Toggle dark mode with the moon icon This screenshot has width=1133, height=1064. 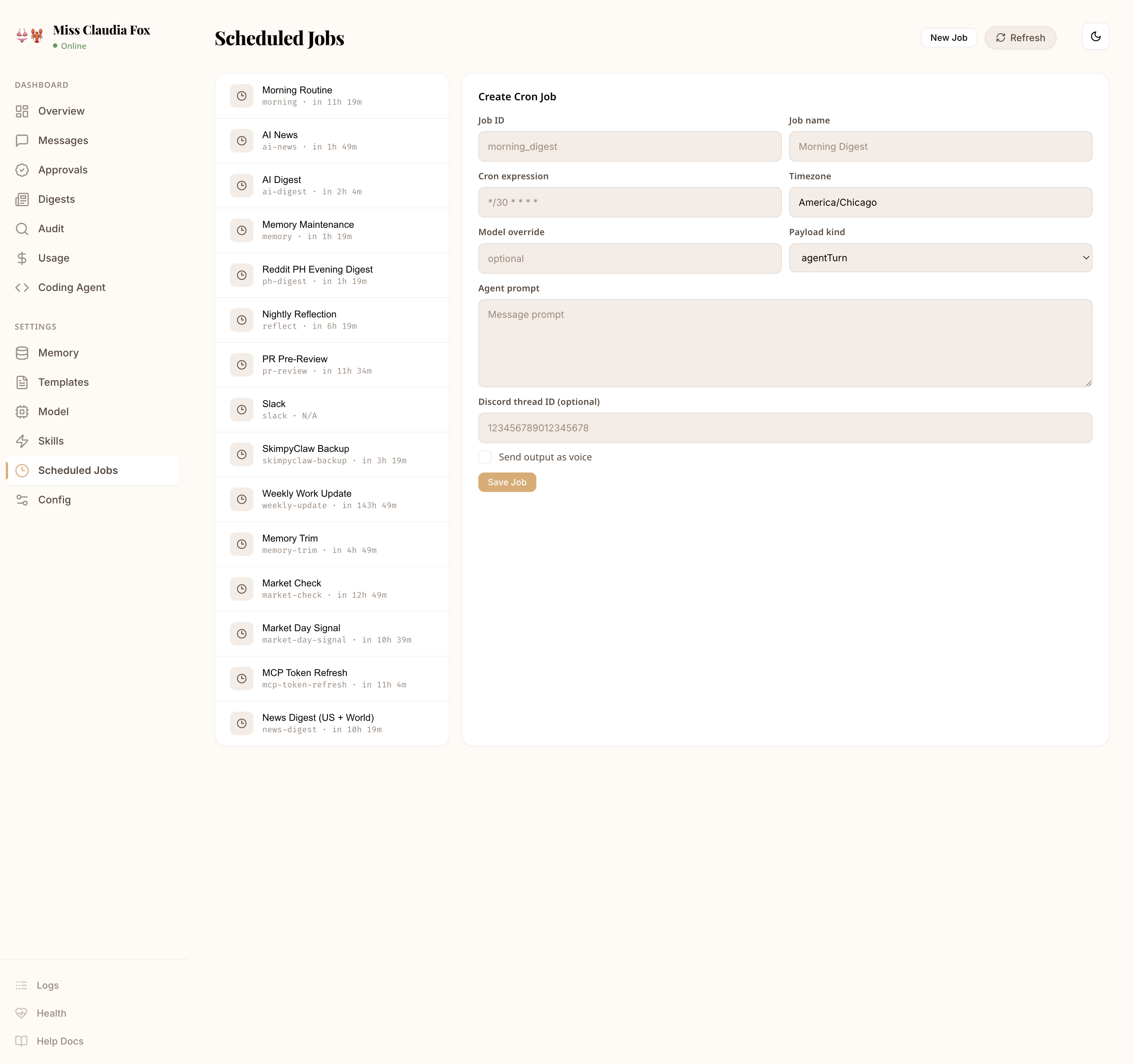[x=1096, y=36]
